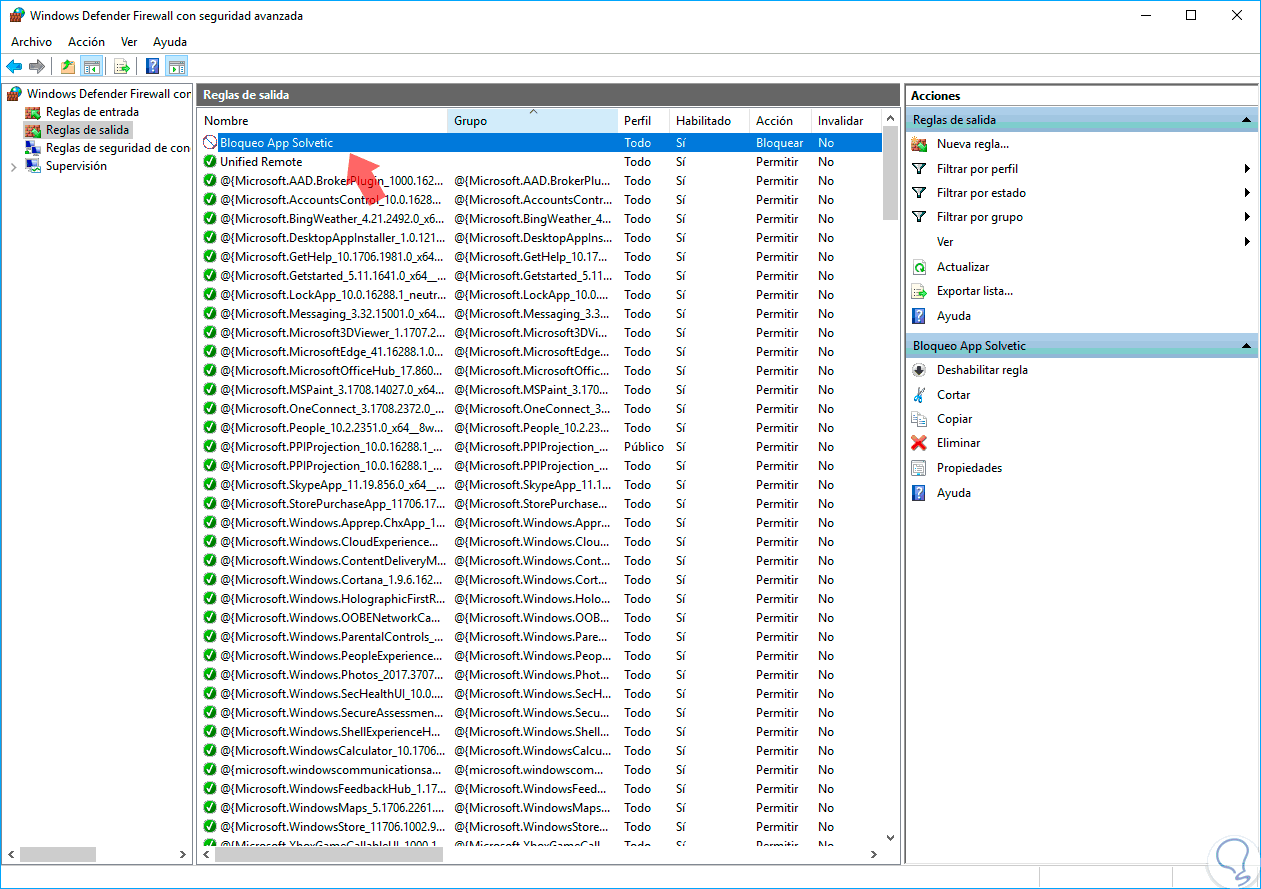Open help from the toolbar question mark
This screenshot has width=1261, height=889.
point(153,66)
